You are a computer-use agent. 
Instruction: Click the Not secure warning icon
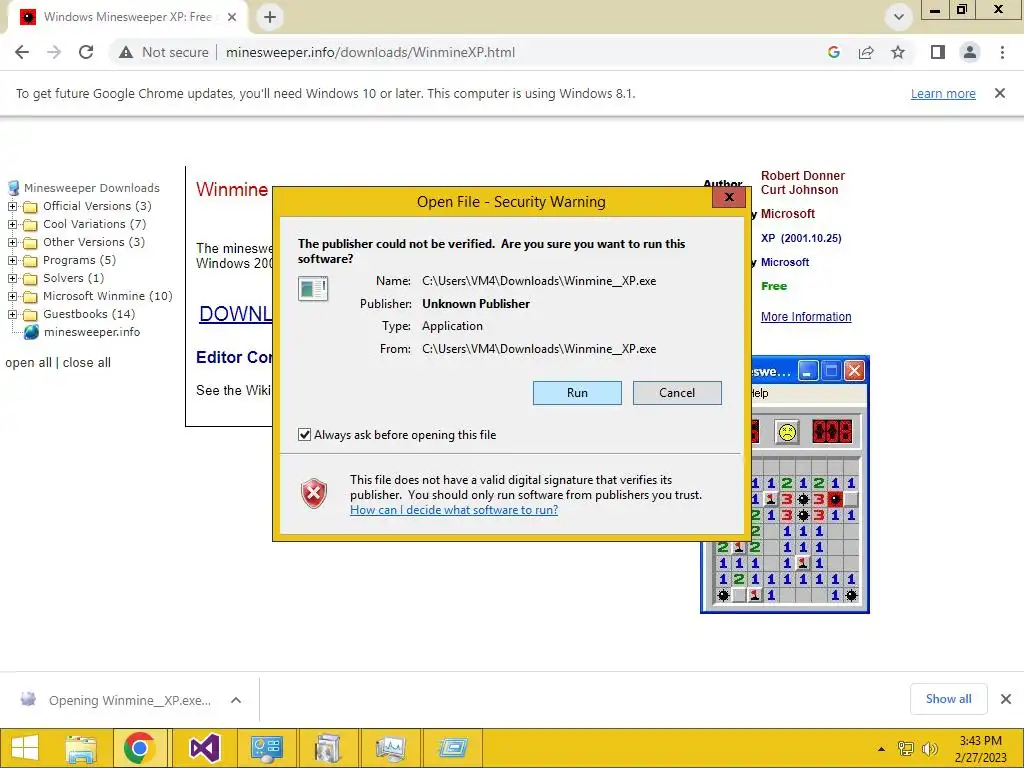coord(126,52)
